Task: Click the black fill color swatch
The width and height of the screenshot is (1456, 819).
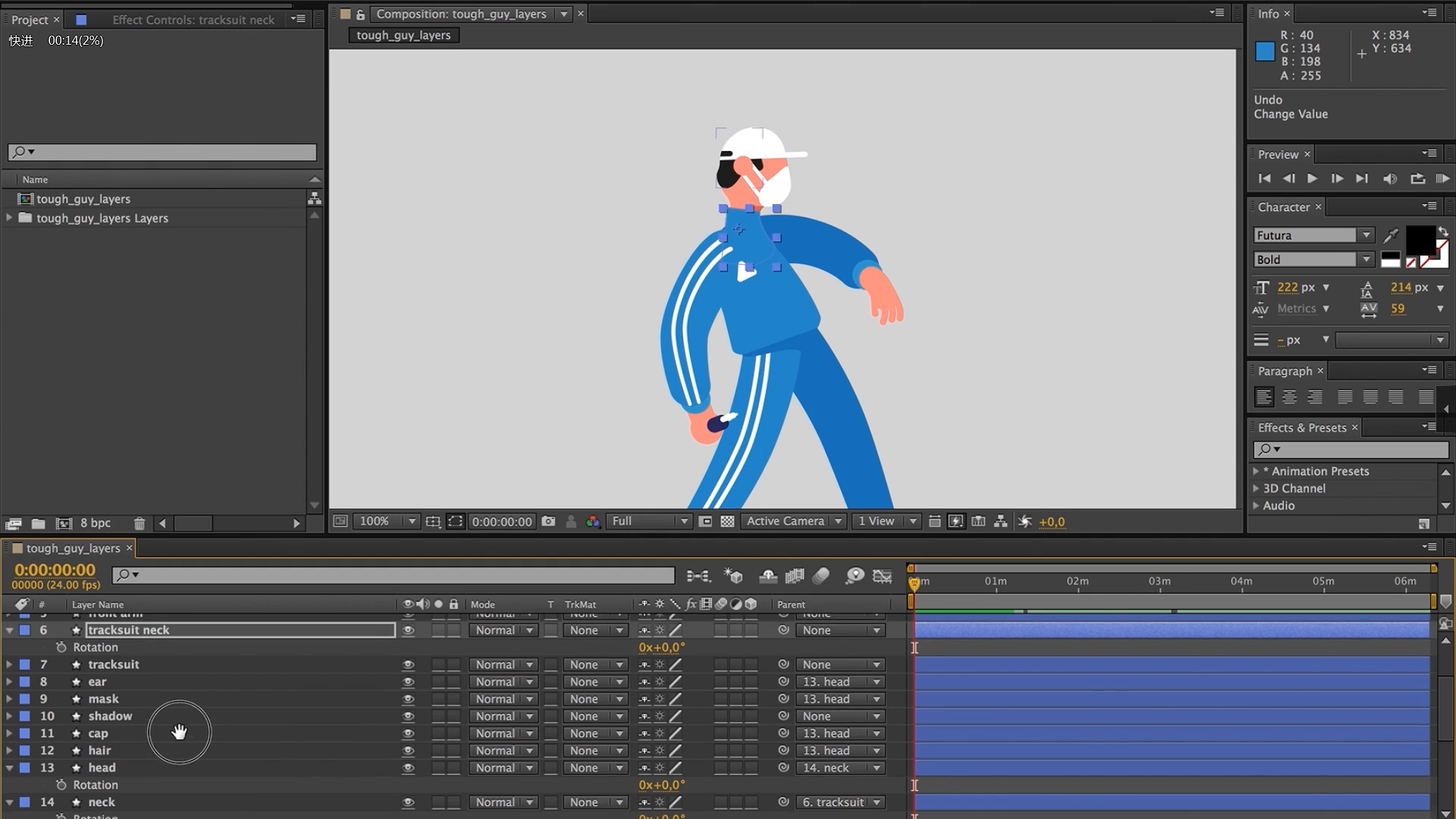Action: [1420, 240]
